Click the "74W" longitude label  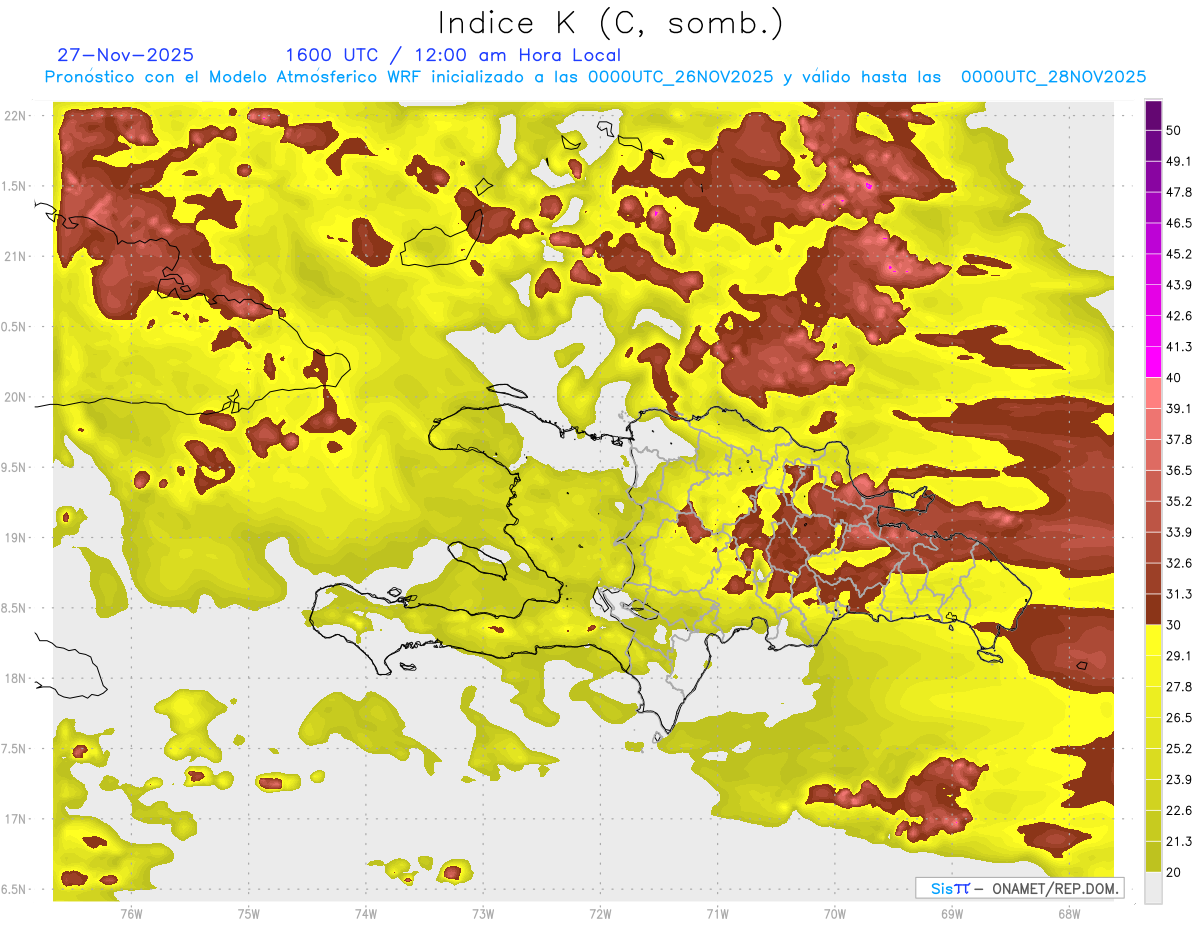pos(366,913)
